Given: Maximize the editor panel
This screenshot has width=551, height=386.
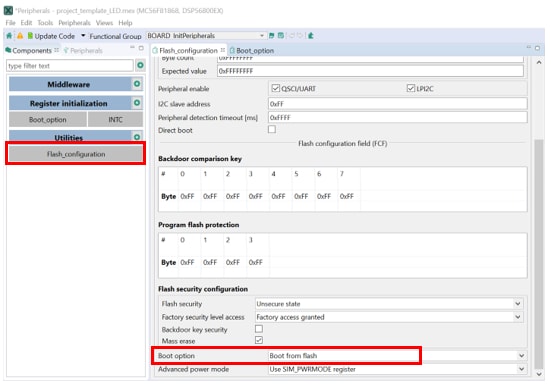Looking at the screenshot, I should 537,48.
